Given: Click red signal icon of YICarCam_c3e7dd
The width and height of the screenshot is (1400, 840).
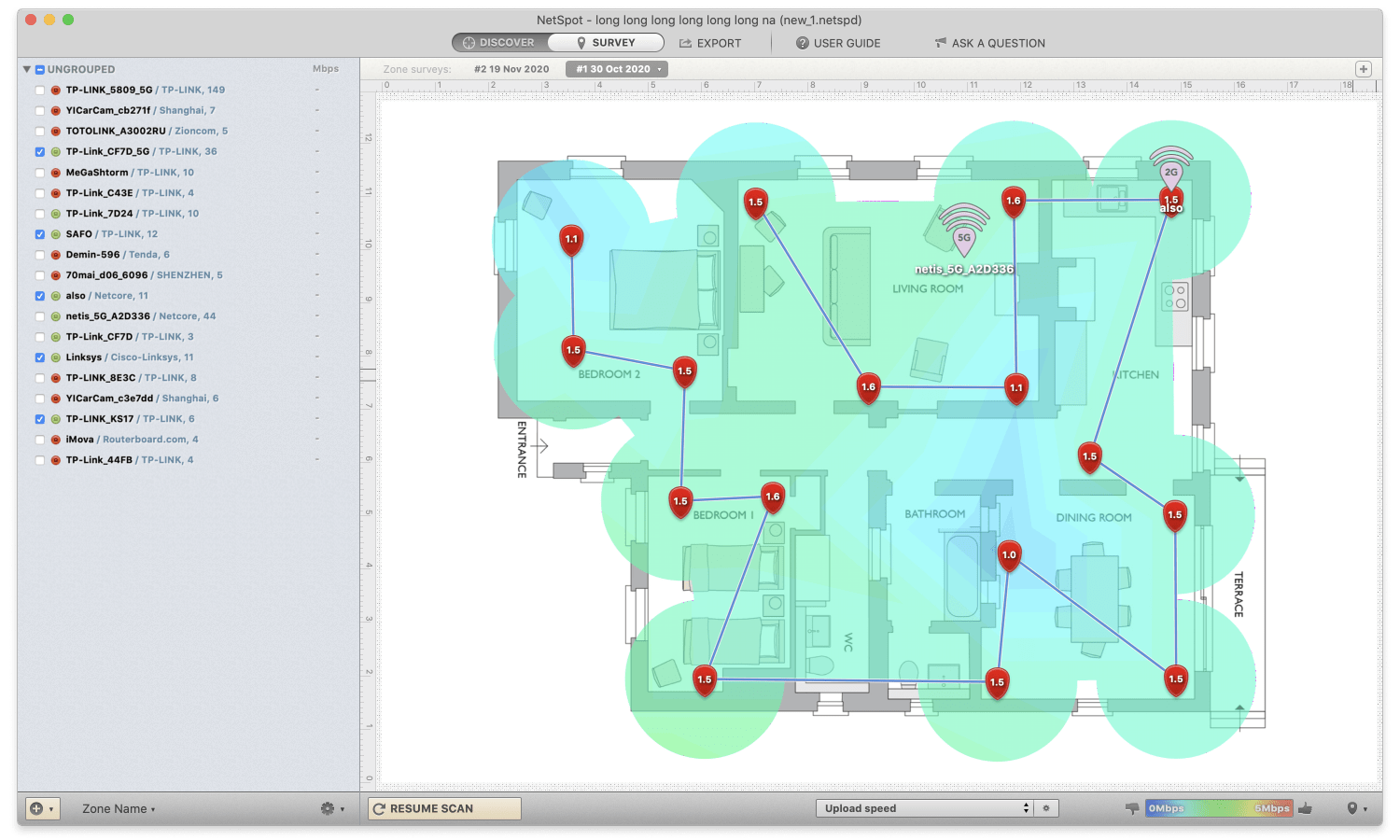Looking at the screenshot, I should coord(56,399).
